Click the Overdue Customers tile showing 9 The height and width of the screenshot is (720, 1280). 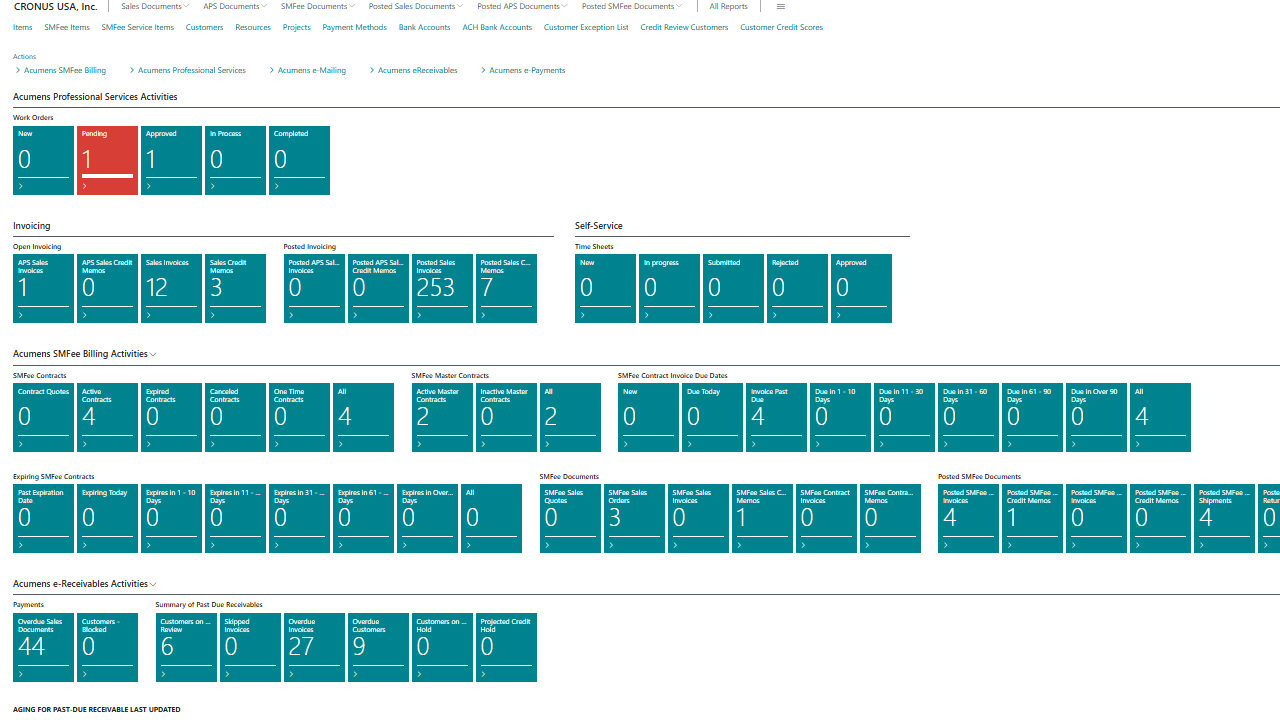tap(378, 647)
